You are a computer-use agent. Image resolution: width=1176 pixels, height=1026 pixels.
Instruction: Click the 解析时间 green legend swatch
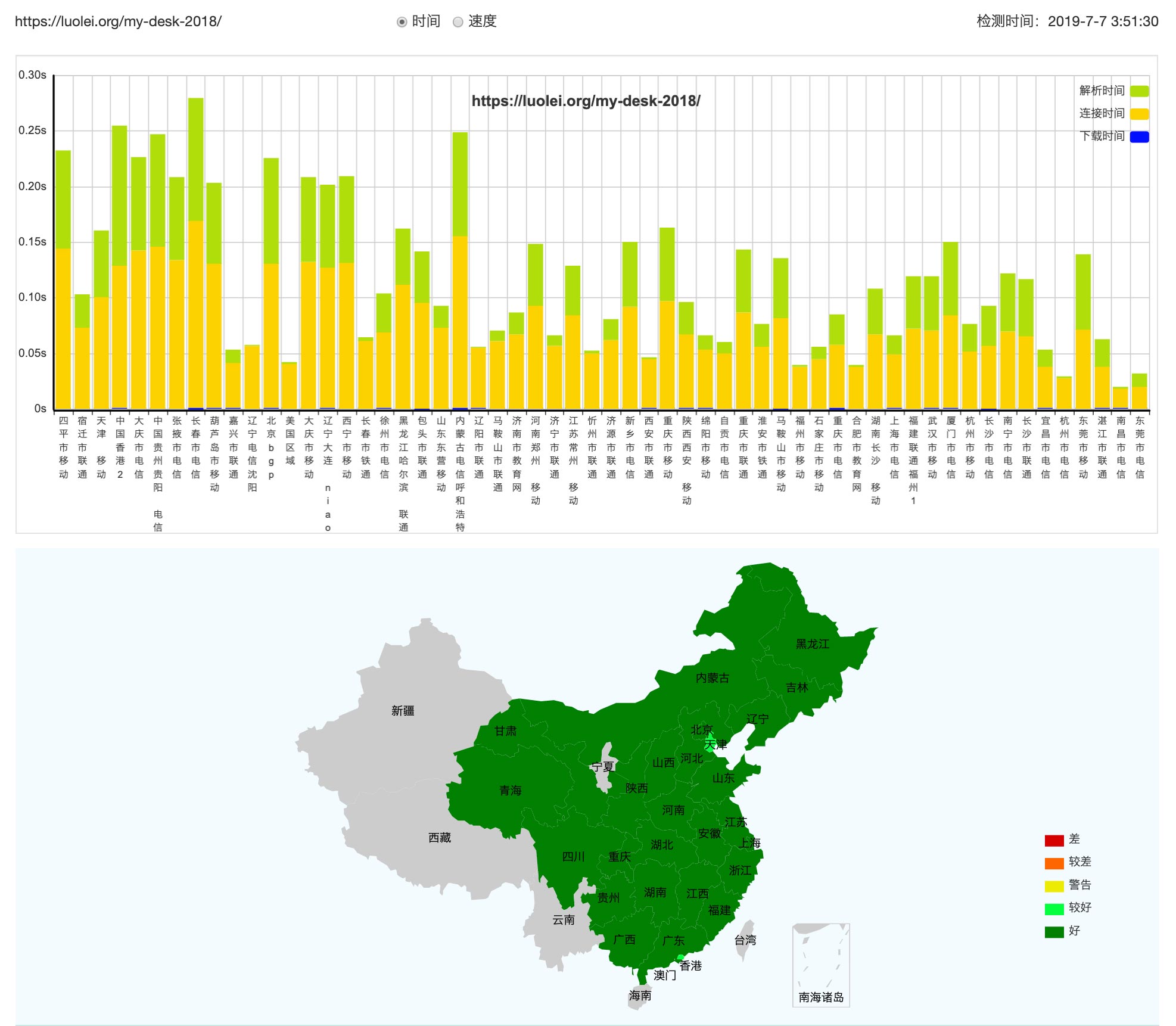point(1139,91)
